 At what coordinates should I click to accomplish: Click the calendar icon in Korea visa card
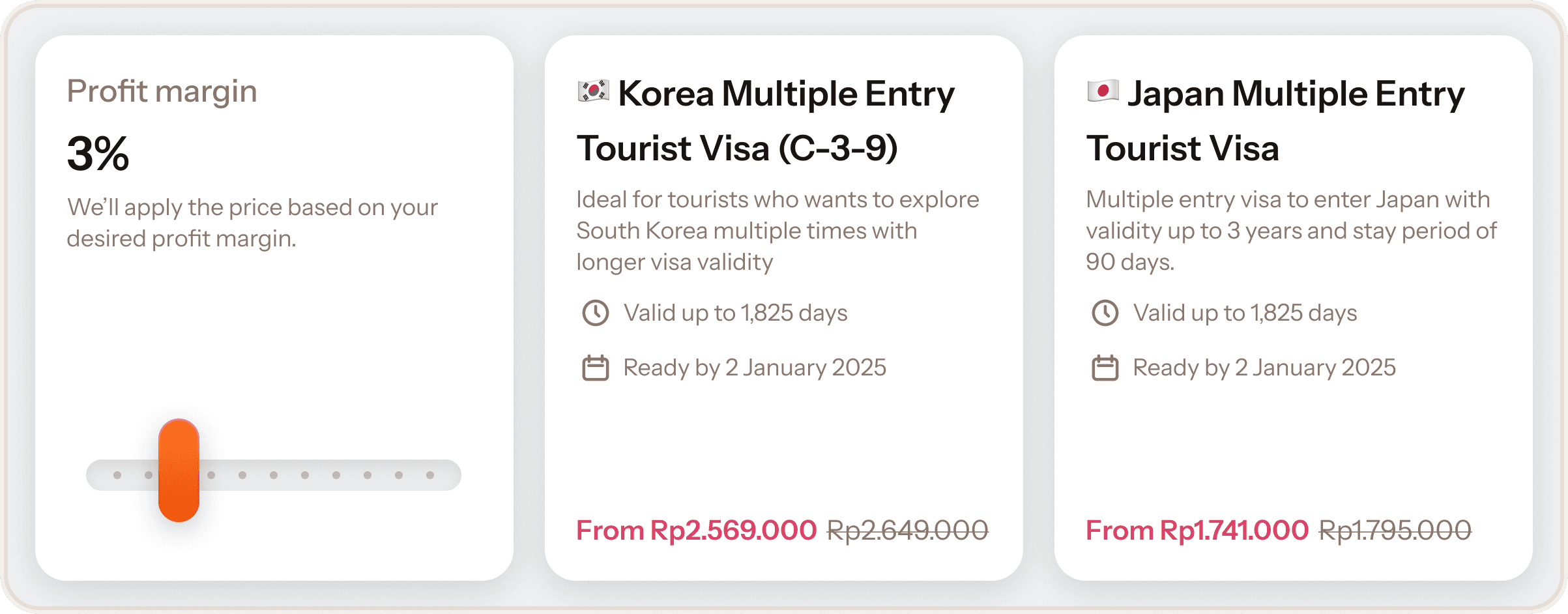coord(595,368)
